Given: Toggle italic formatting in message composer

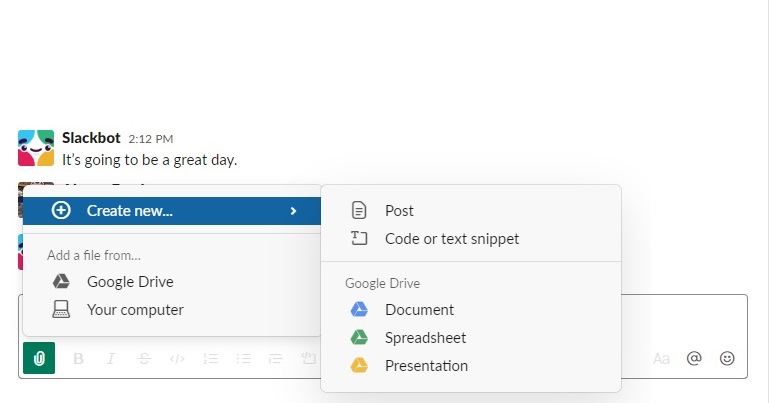Looking at the screenshot, I should [111, 359].
